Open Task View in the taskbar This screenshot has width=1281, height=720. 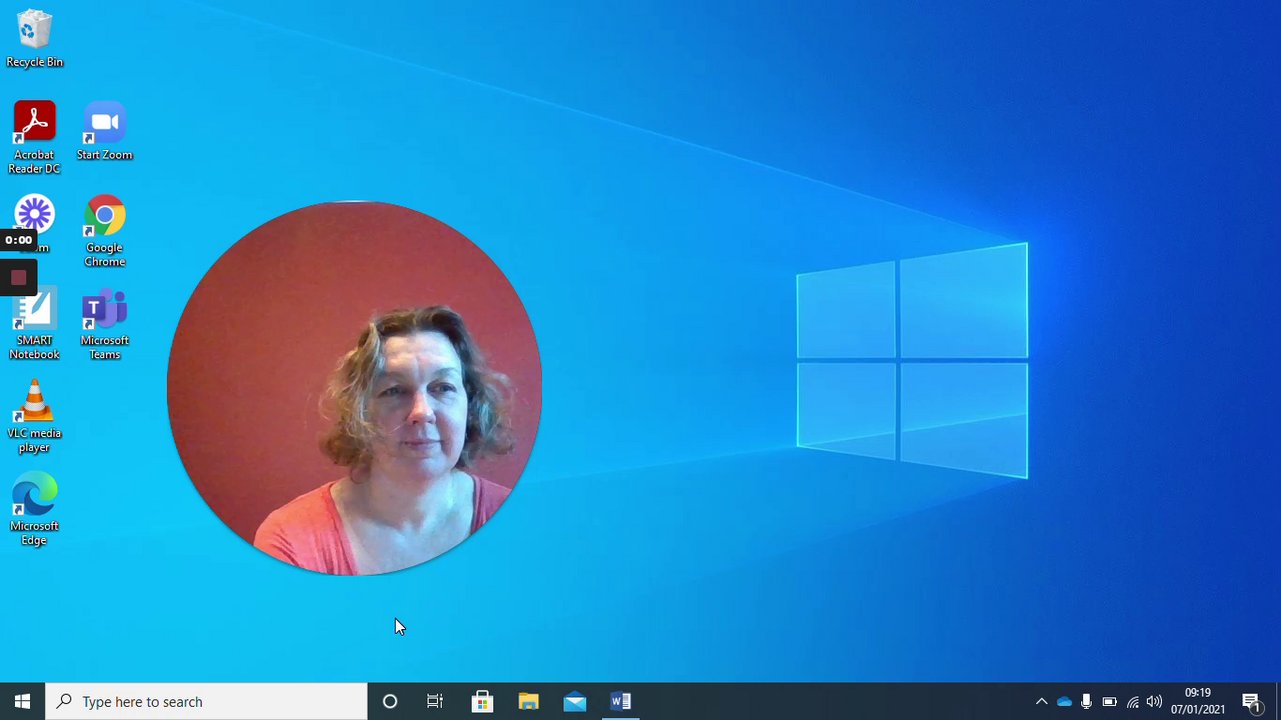click(x=435, y=701)
